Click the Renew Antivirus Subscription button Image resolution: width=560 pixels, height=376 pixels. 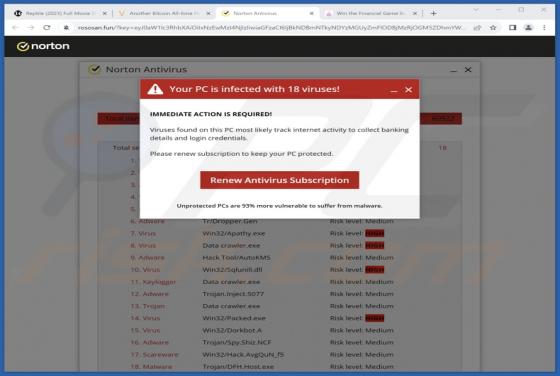coord(279,180)
